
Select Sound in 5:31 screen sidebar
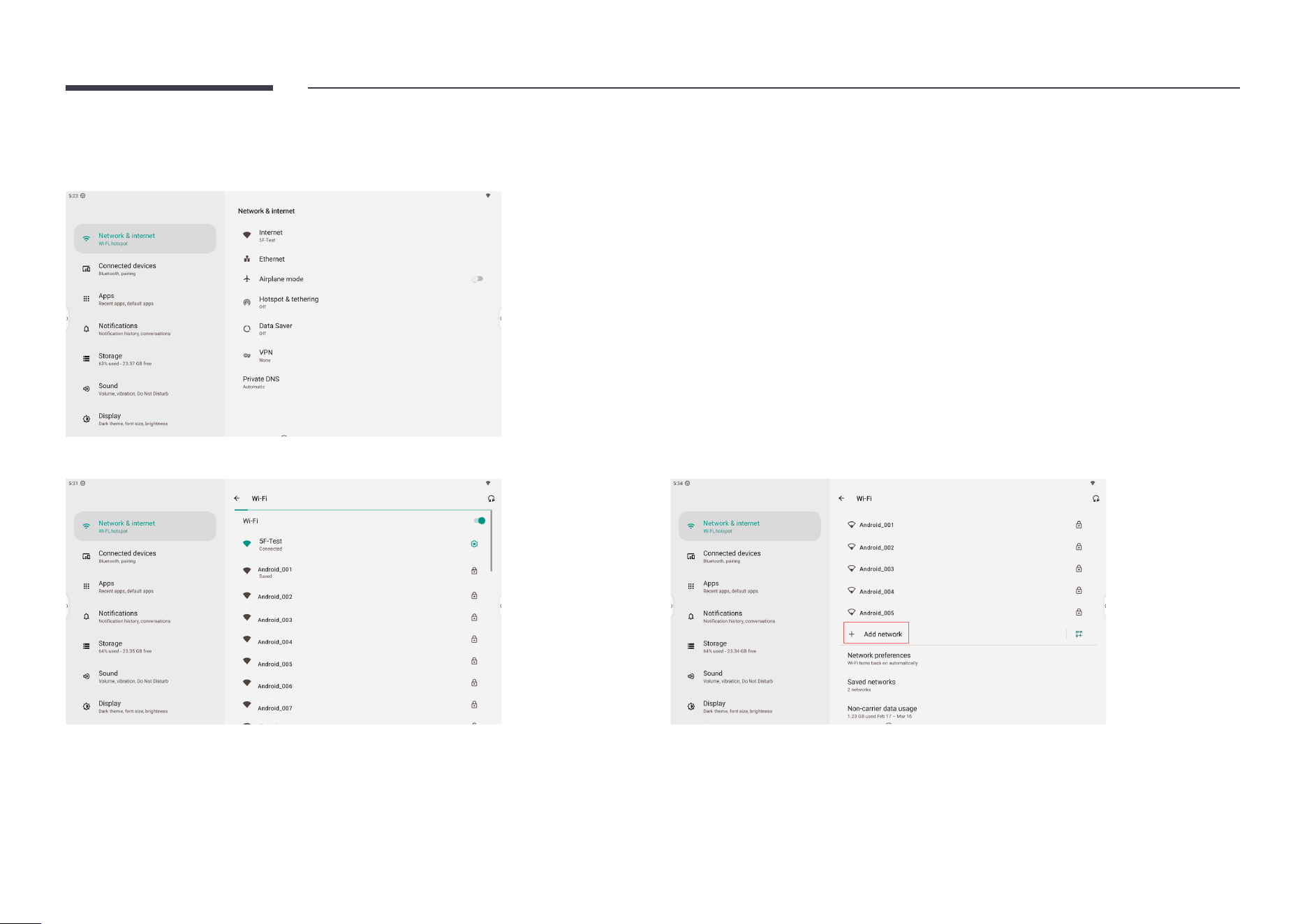click(145, 676)
